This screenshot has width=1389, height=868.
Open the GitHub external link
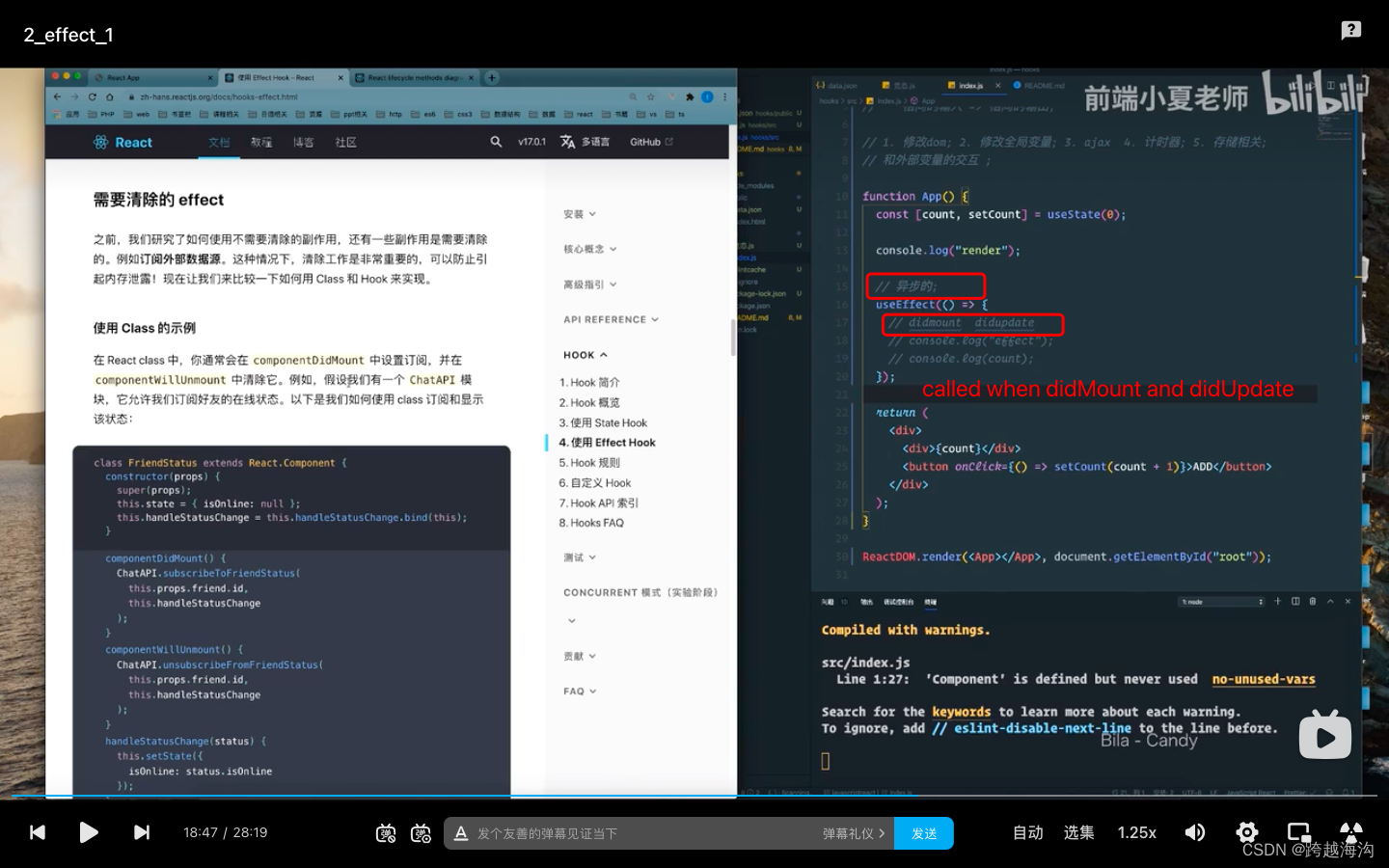pos(651,142)
